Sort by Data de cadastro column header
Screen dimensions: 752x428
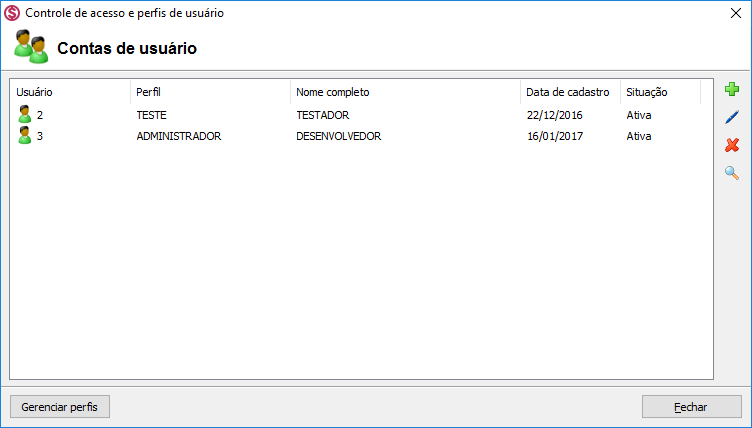coord(568,92)
